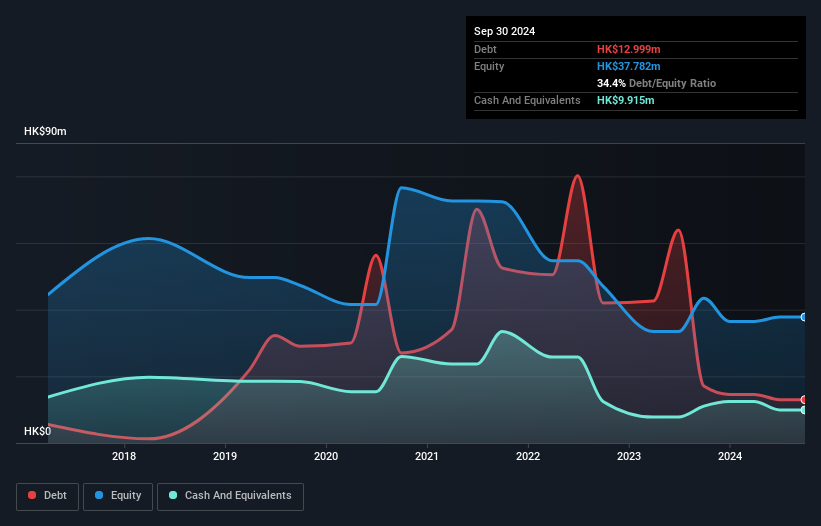821x526 pixels.
Task: Click the red Debt legend dot
Action: pyautogui.click(x=32, y=495)
